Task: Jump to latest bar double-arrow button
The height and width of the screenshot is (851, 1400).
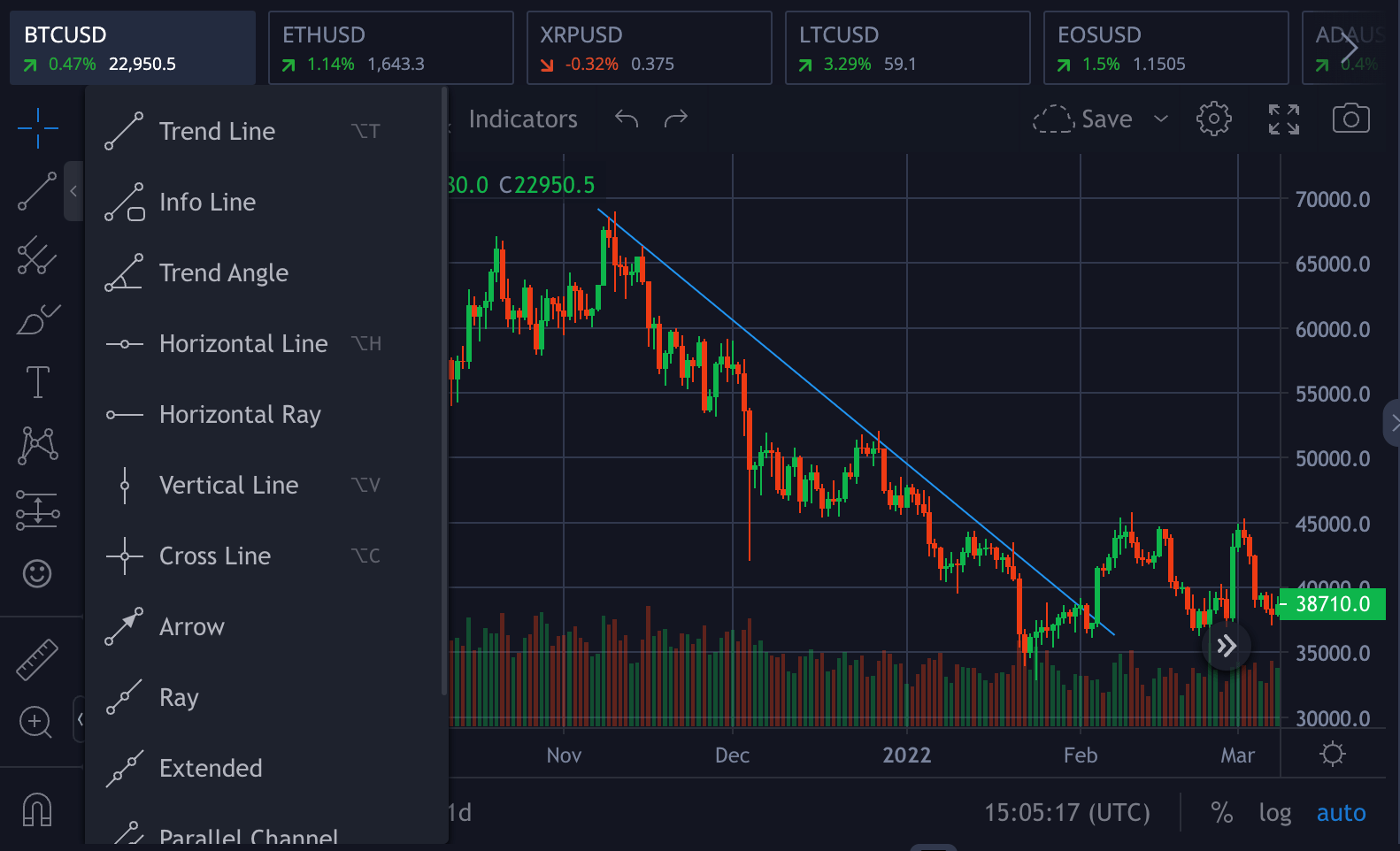Action: (x=1226, y=646)
